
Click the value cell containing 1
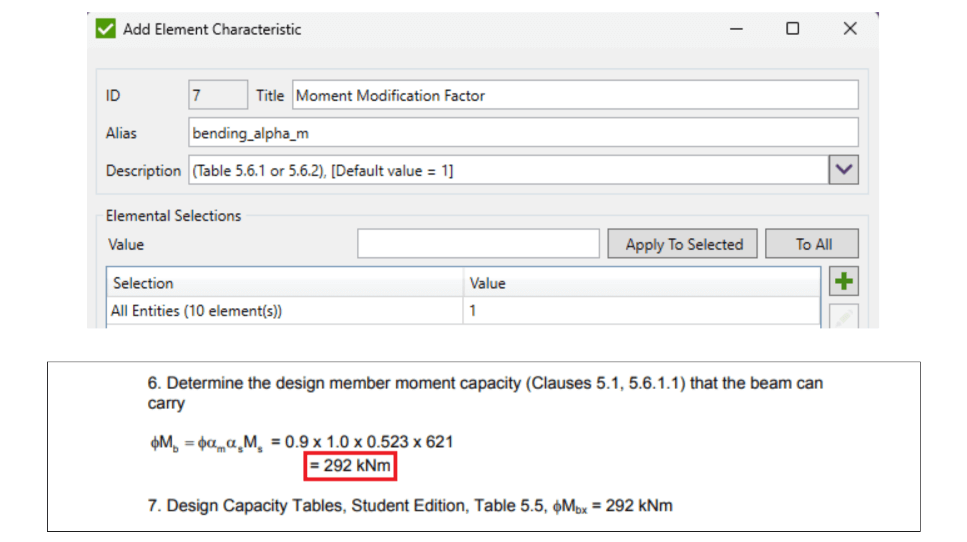[x=641, y=311]
